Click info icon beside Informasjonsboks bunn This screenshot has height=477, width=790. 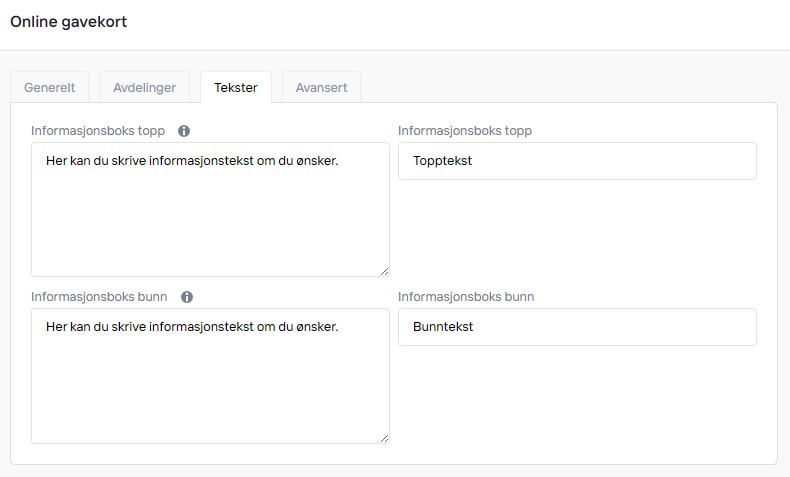point(187,297)
